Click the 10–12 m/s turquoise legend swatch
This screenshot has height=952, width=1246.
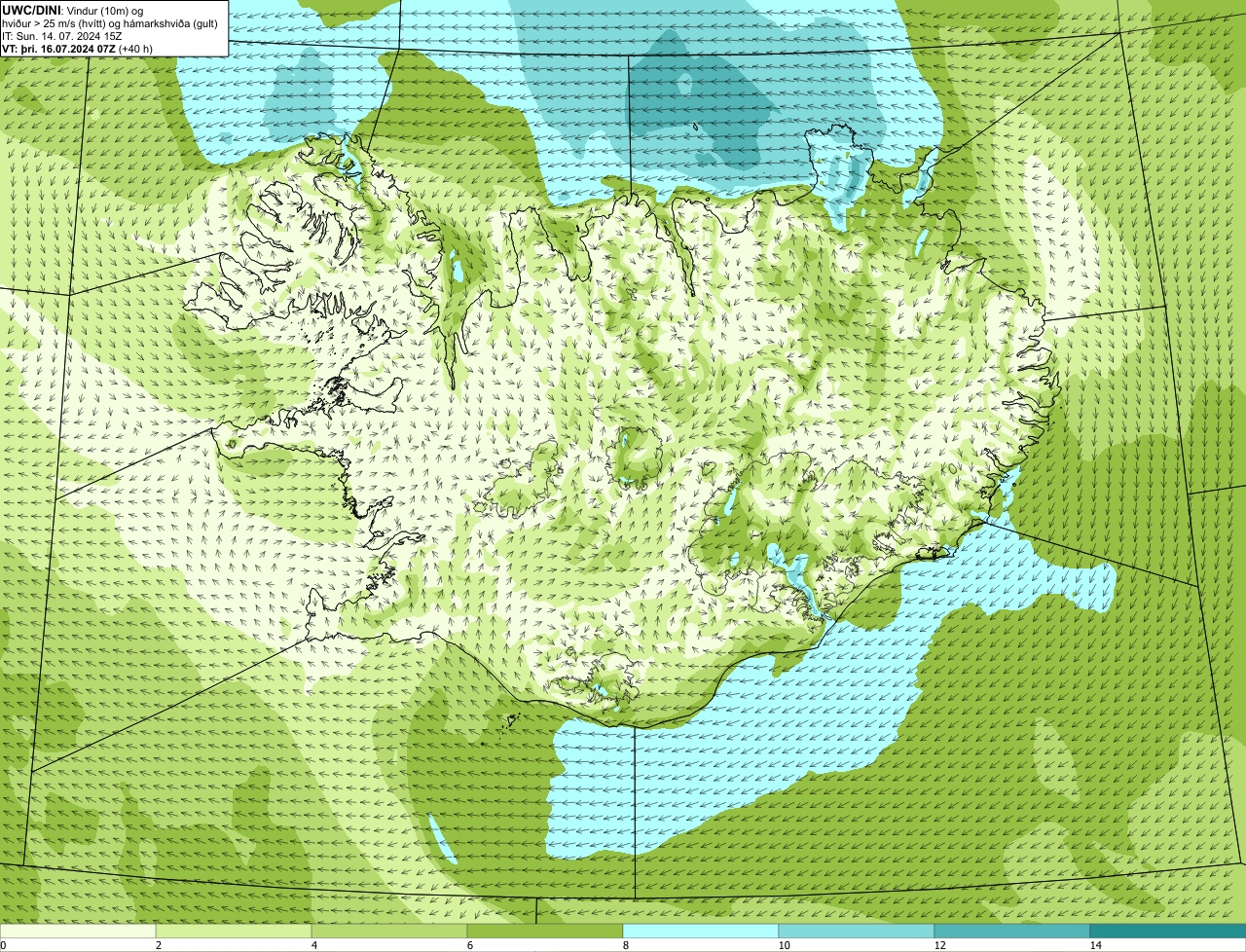[x=857, y=932]
